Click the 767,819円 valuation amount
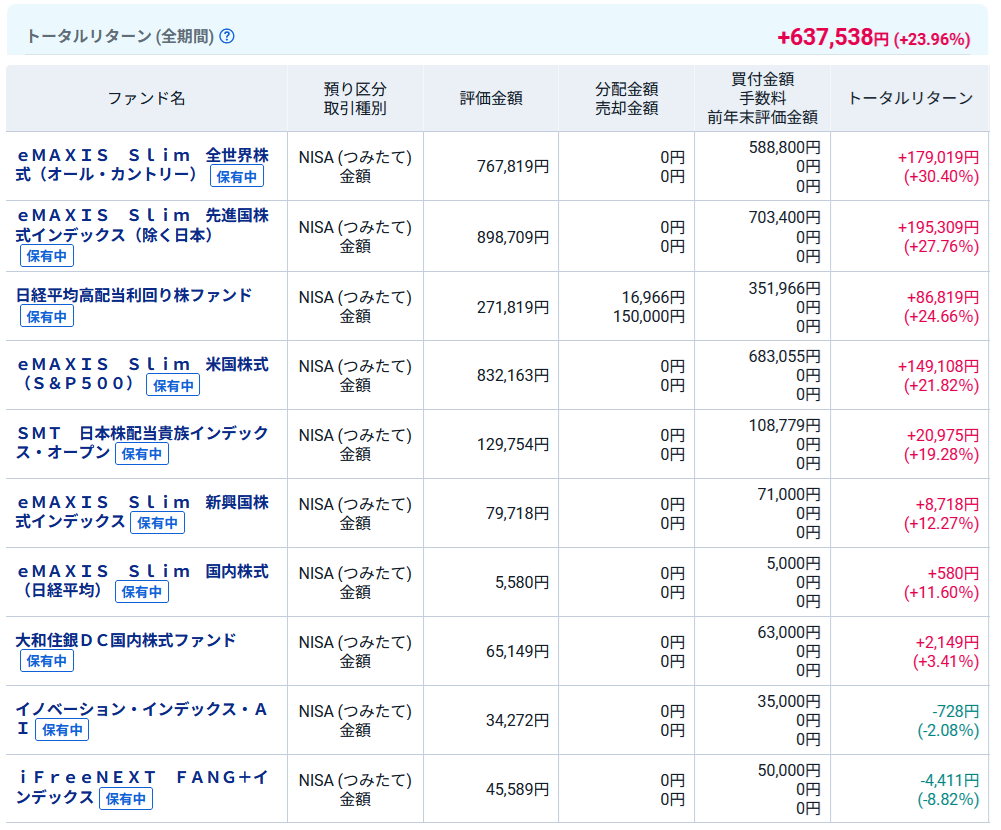Image resolution: width=1001 pixels, height=830 pixels. point(513,167)
